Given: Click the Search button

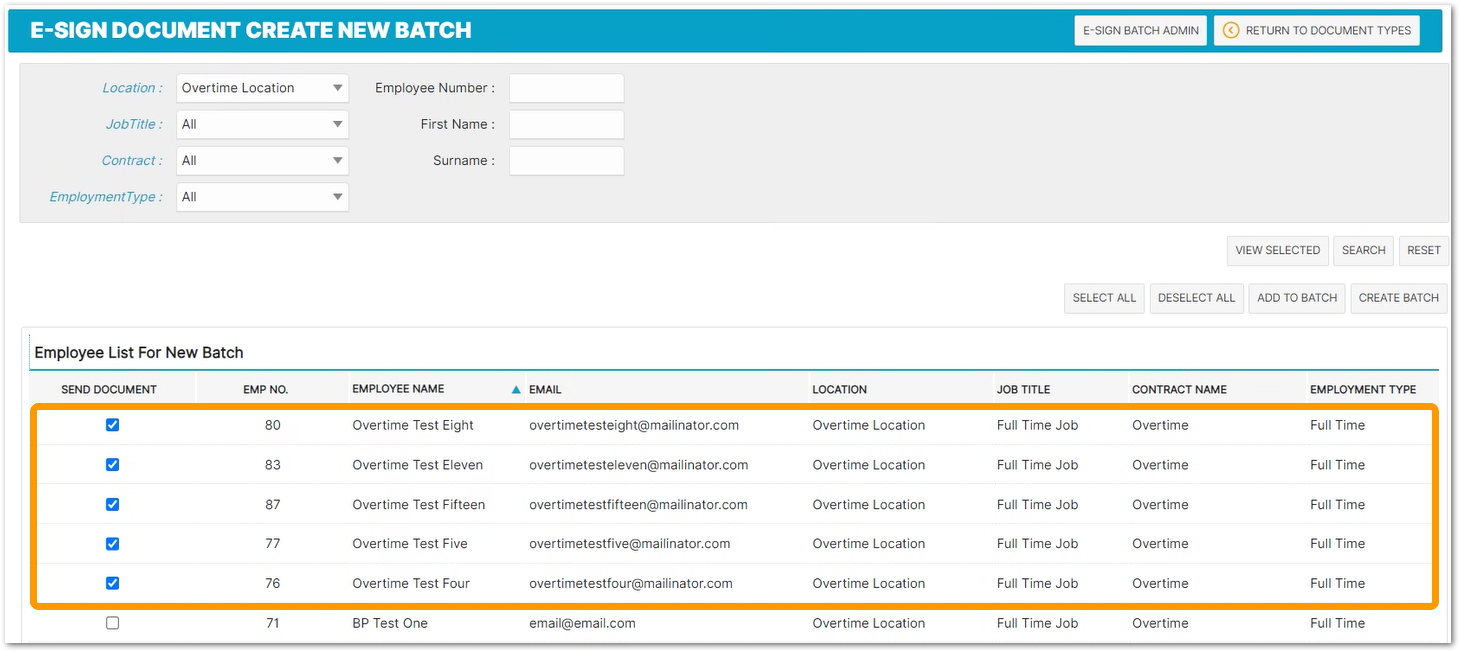Looking at the screenshot, I should tap(1363, 250).
